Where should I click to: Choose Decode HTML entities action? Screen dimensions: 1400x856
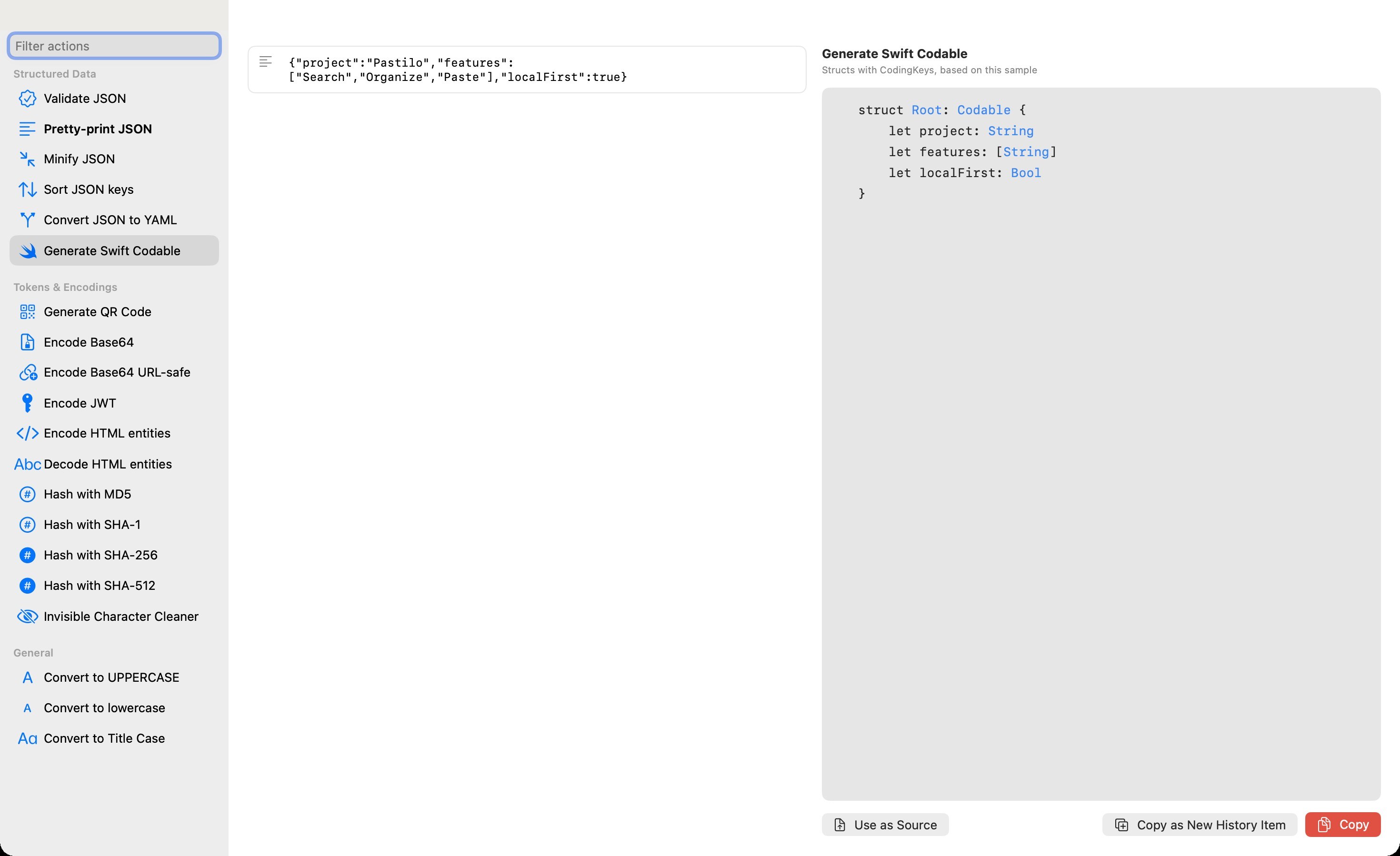click(x=114, y=464)
